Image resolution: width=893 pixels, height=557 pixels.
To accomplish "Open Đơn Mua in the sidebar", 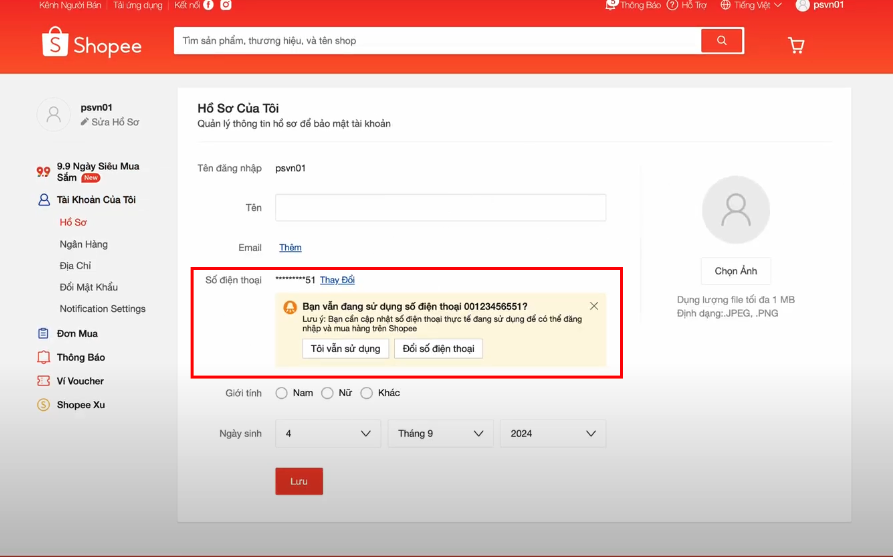I will point(77,334).
